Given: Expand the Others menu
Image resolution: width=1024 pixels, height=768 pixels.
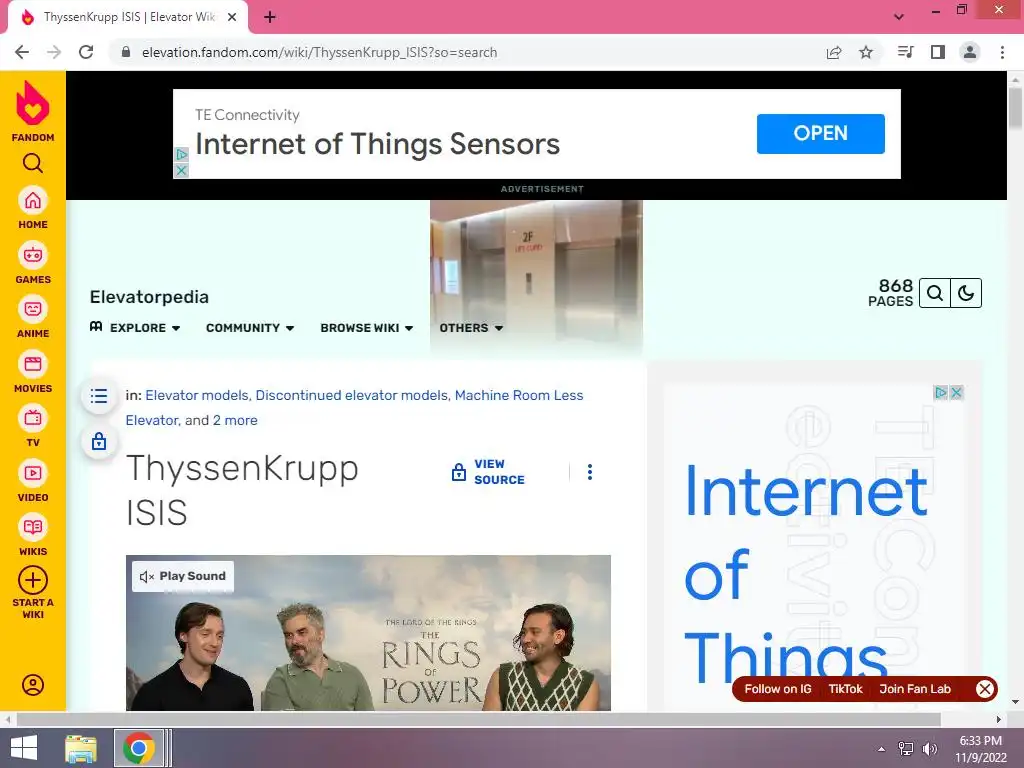Looking at the screenshot, I should pos(471,328).
